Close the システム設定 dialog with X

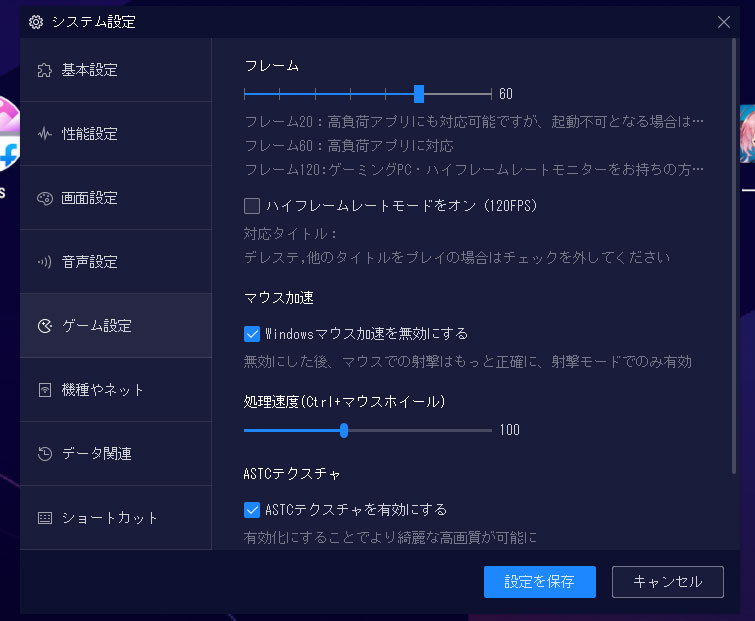[724, 21]
